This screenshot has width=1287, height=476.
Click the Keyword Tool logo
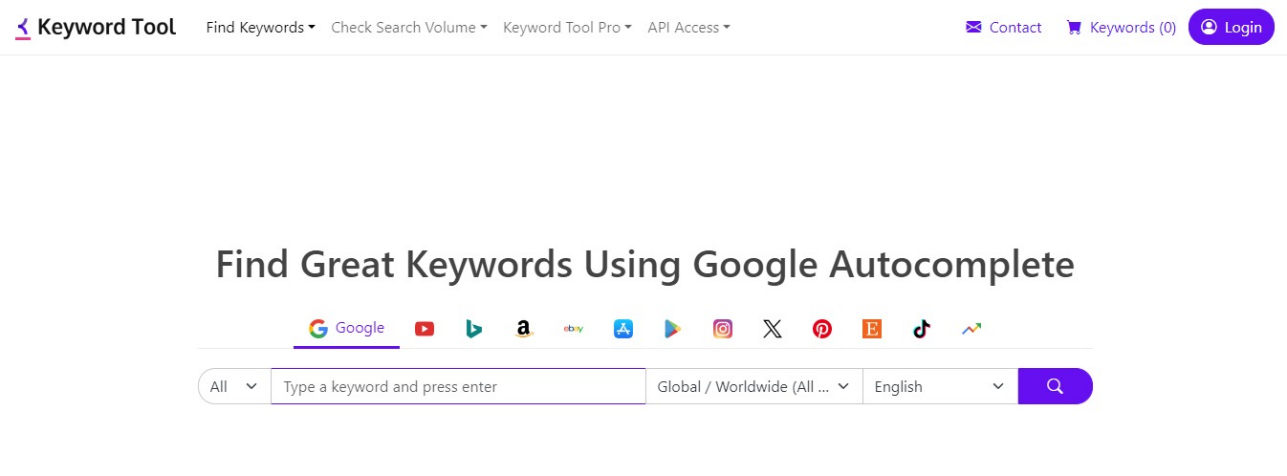point(96,27)
